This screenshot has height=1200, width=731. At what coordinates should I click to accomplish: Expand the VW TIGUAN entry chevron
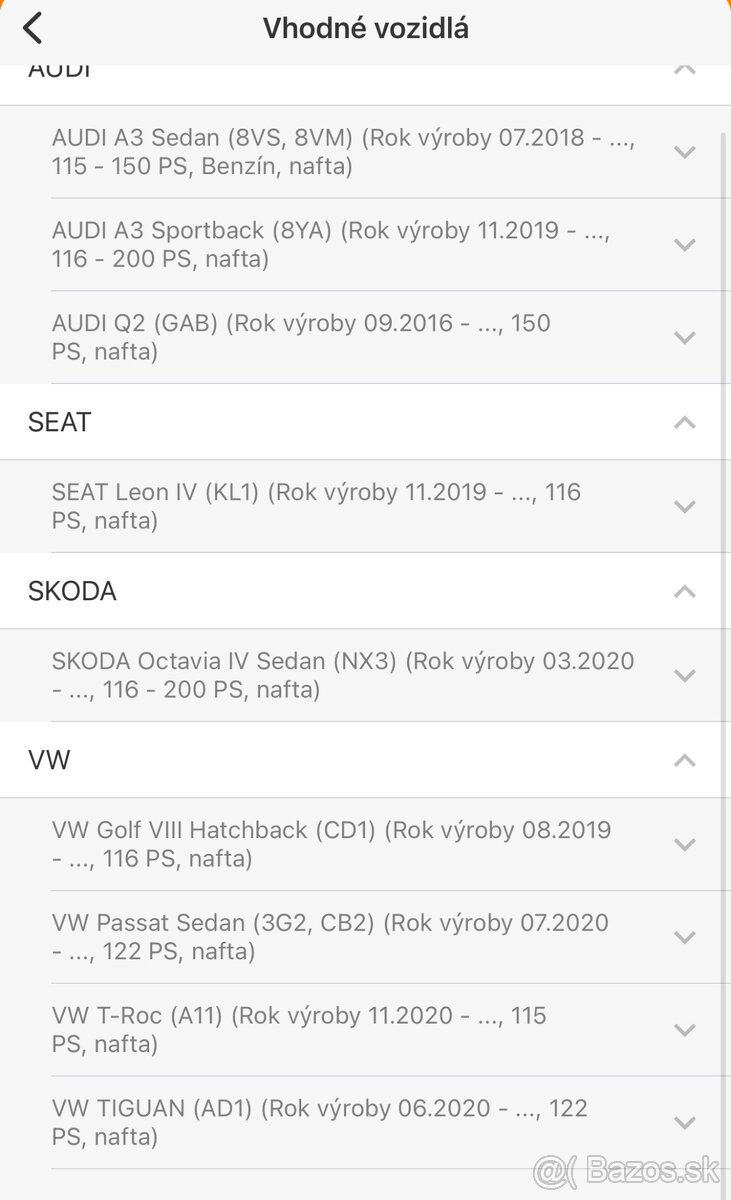(x=685, y=1123)
